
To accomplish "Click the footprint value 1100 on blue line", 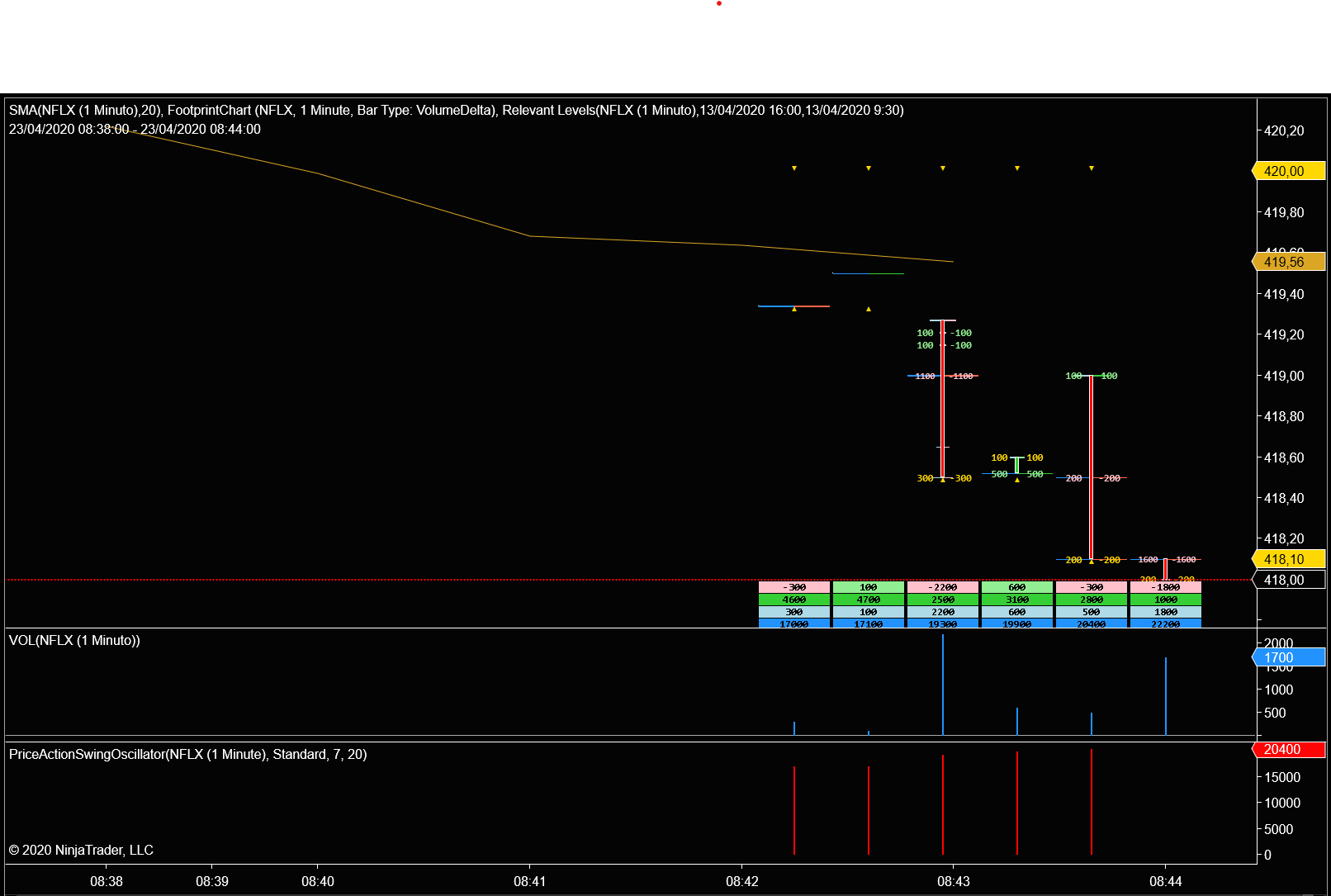I will point(925,376).
